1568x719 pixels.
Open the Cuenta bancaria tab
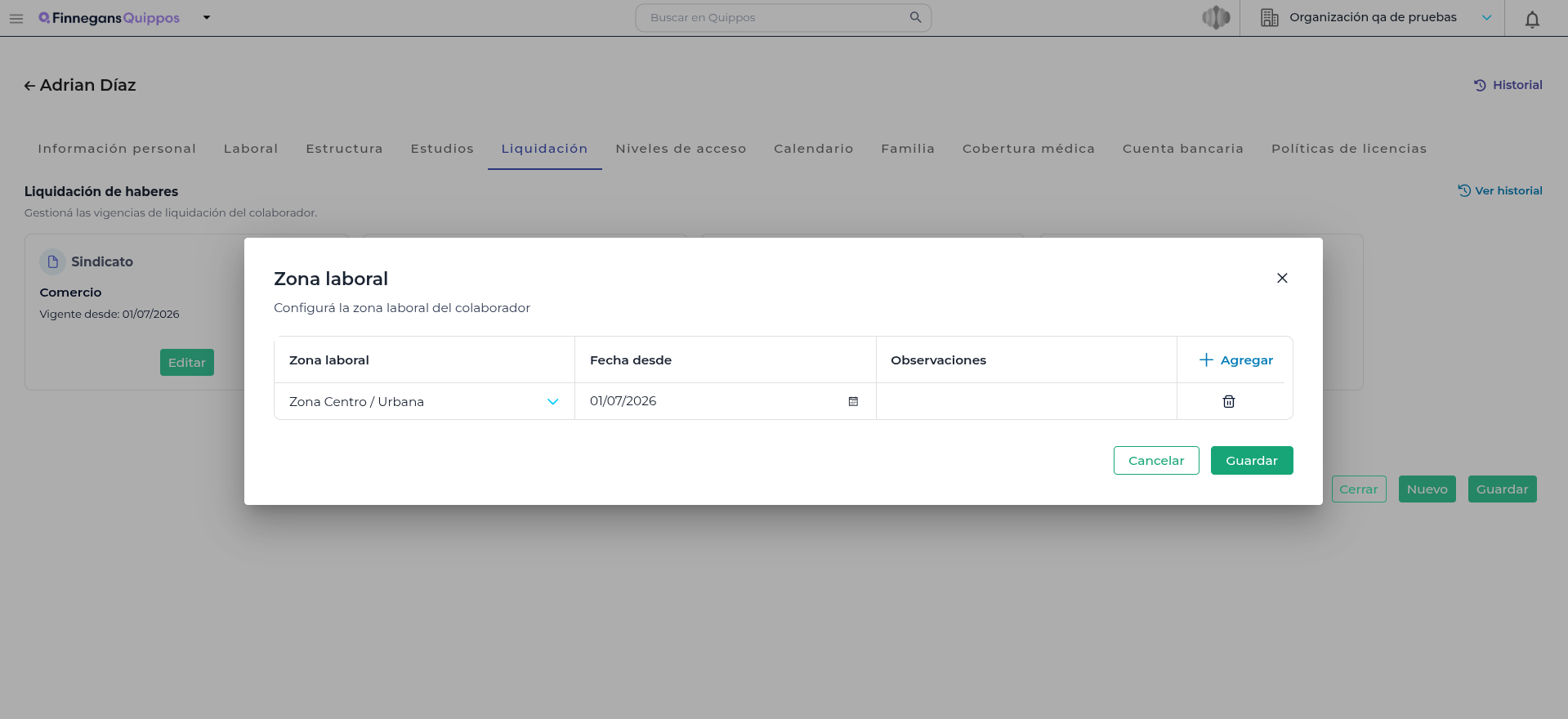tap(1183, 149)
